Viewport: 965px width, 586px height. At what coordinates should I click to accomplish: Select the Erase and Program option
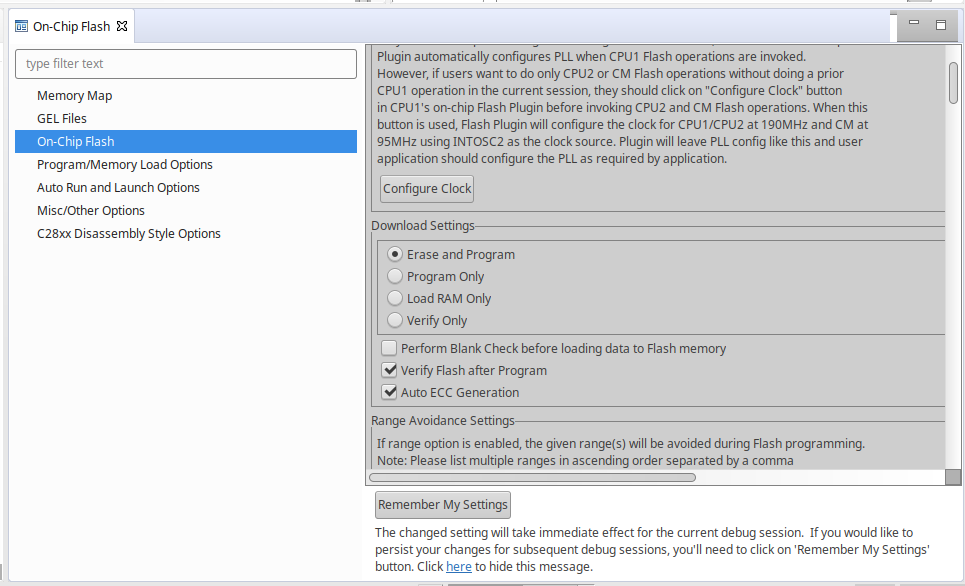395,255
